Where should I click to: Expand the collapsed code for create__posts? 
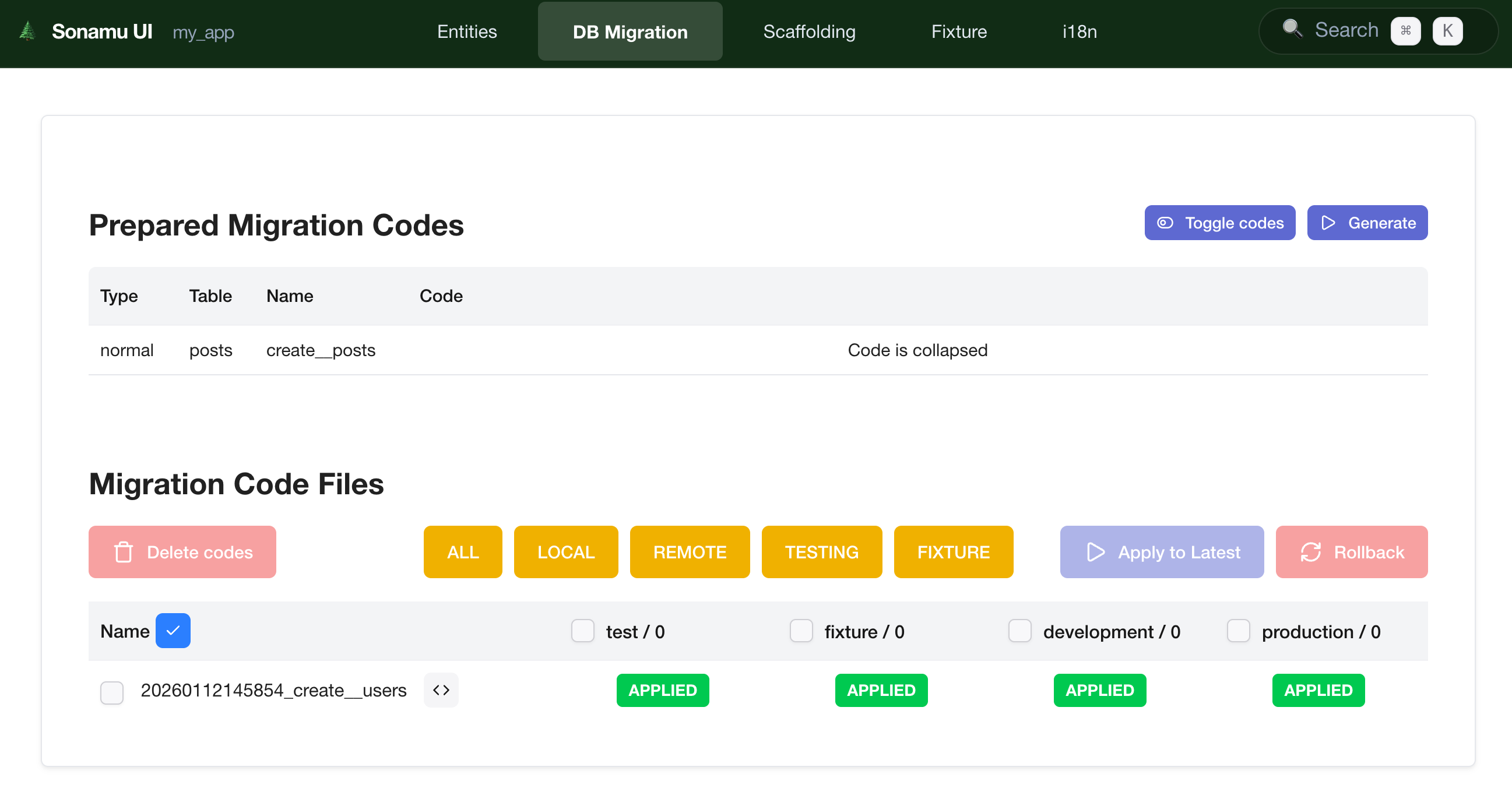click(x=917, y=350)
